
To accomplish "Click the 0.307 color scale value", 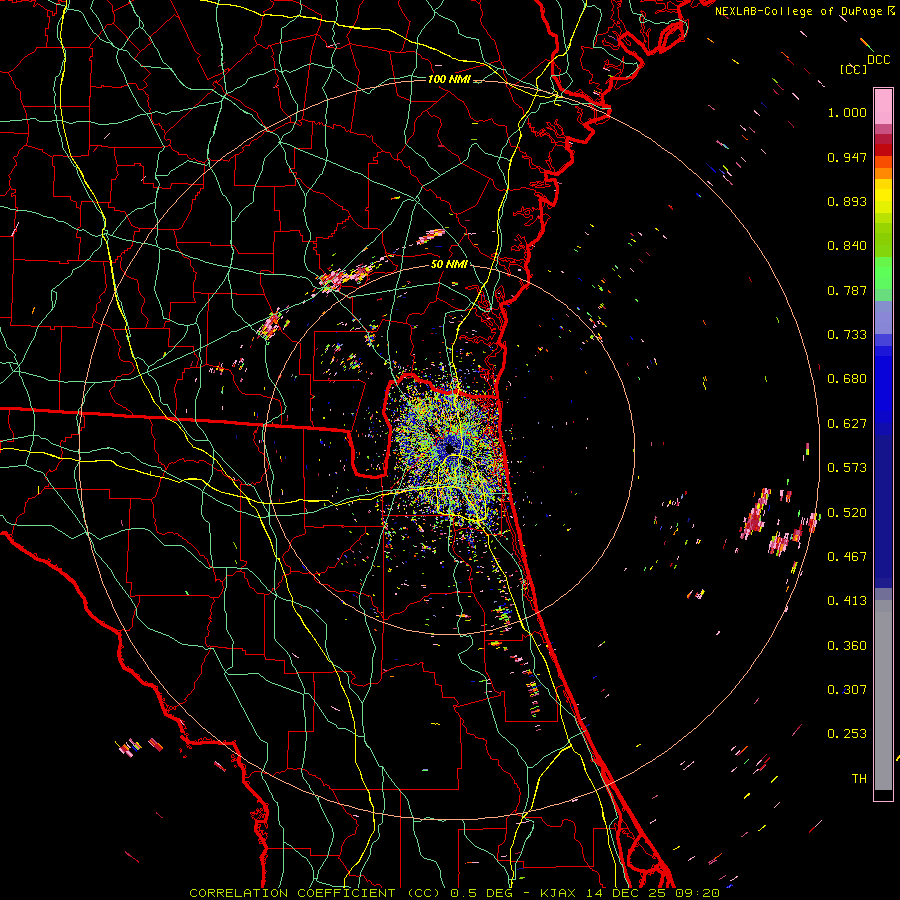I will click(847, 690).
